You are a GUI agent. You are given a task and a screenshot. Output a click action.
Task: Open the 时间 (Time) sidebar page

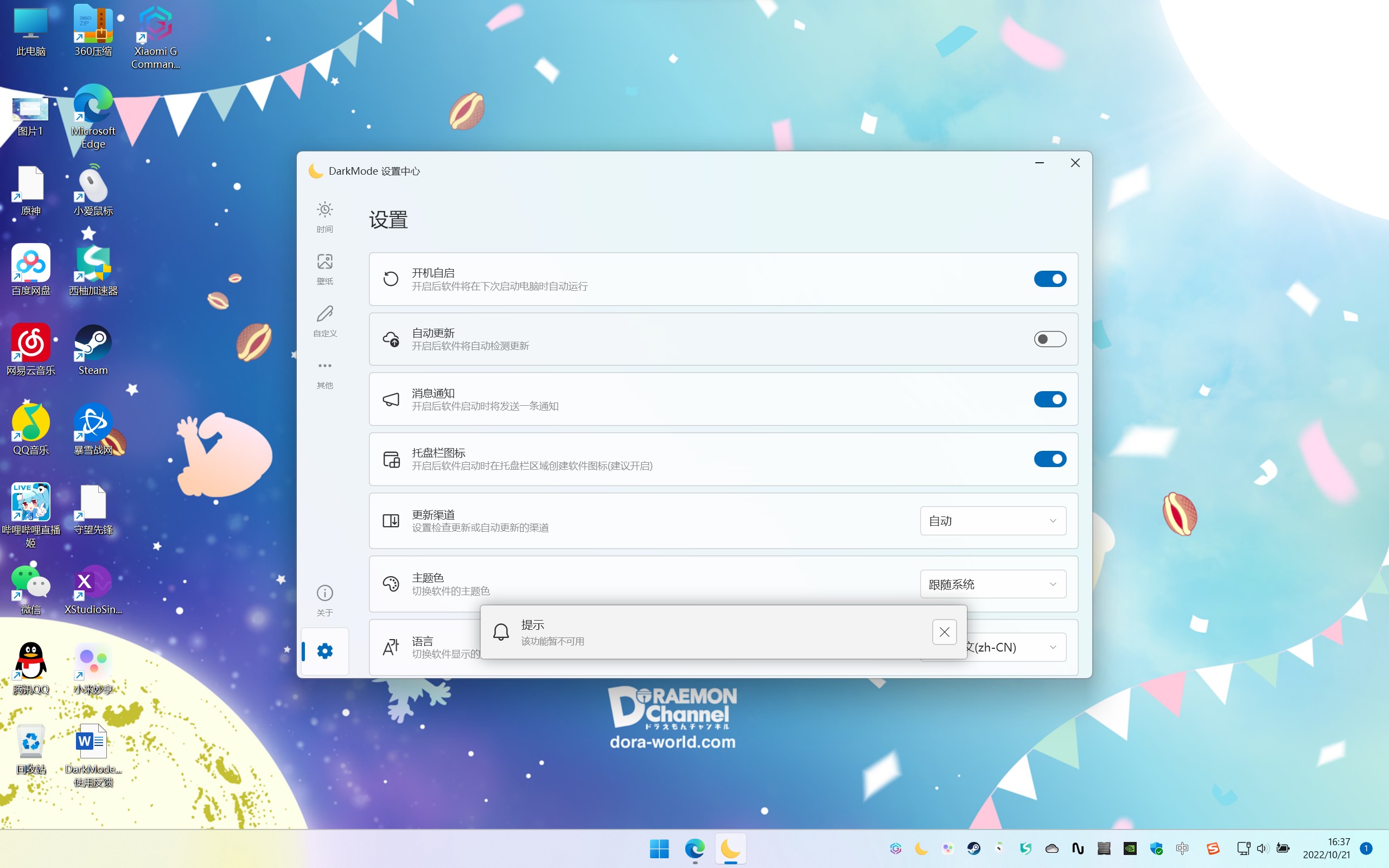325,217
